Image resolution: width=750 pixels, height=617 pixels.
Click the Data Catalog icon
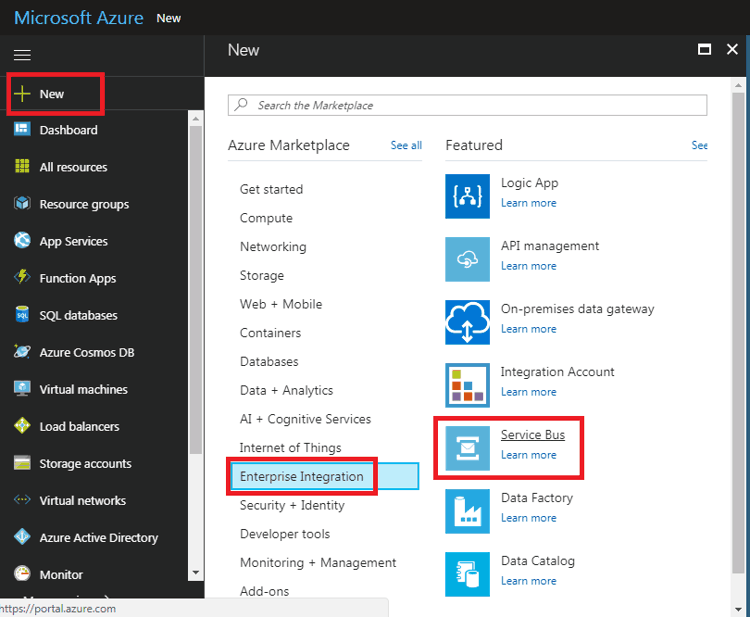(x=467, y=574)
